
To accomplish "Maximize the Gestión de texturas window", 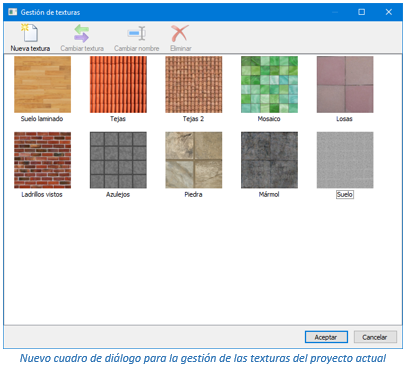I will [362, 12].
